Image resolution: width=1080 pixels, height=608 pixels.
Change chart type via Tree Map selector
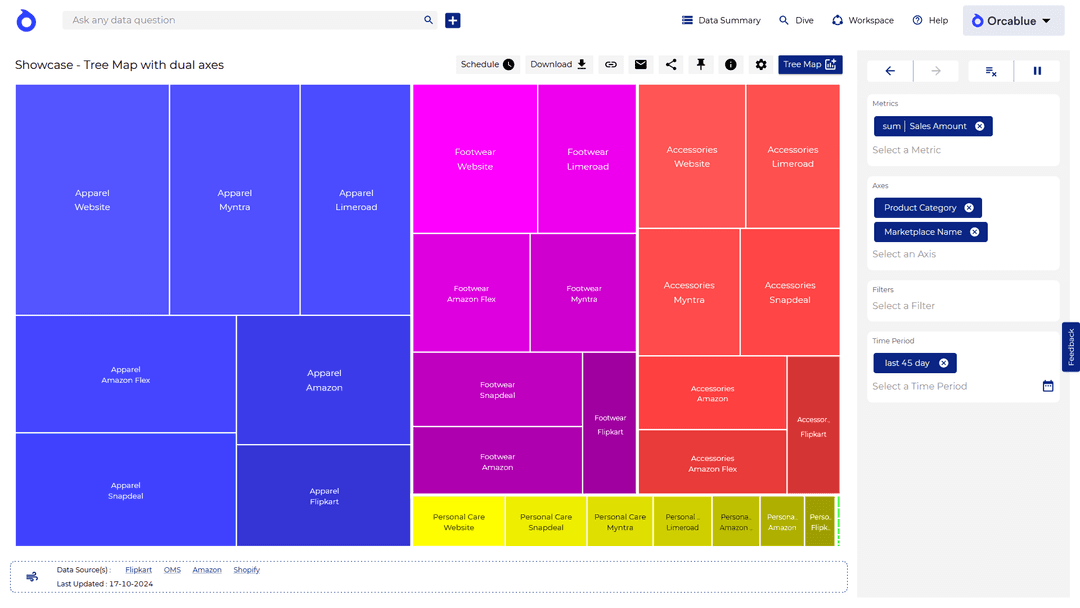point(810,64)
